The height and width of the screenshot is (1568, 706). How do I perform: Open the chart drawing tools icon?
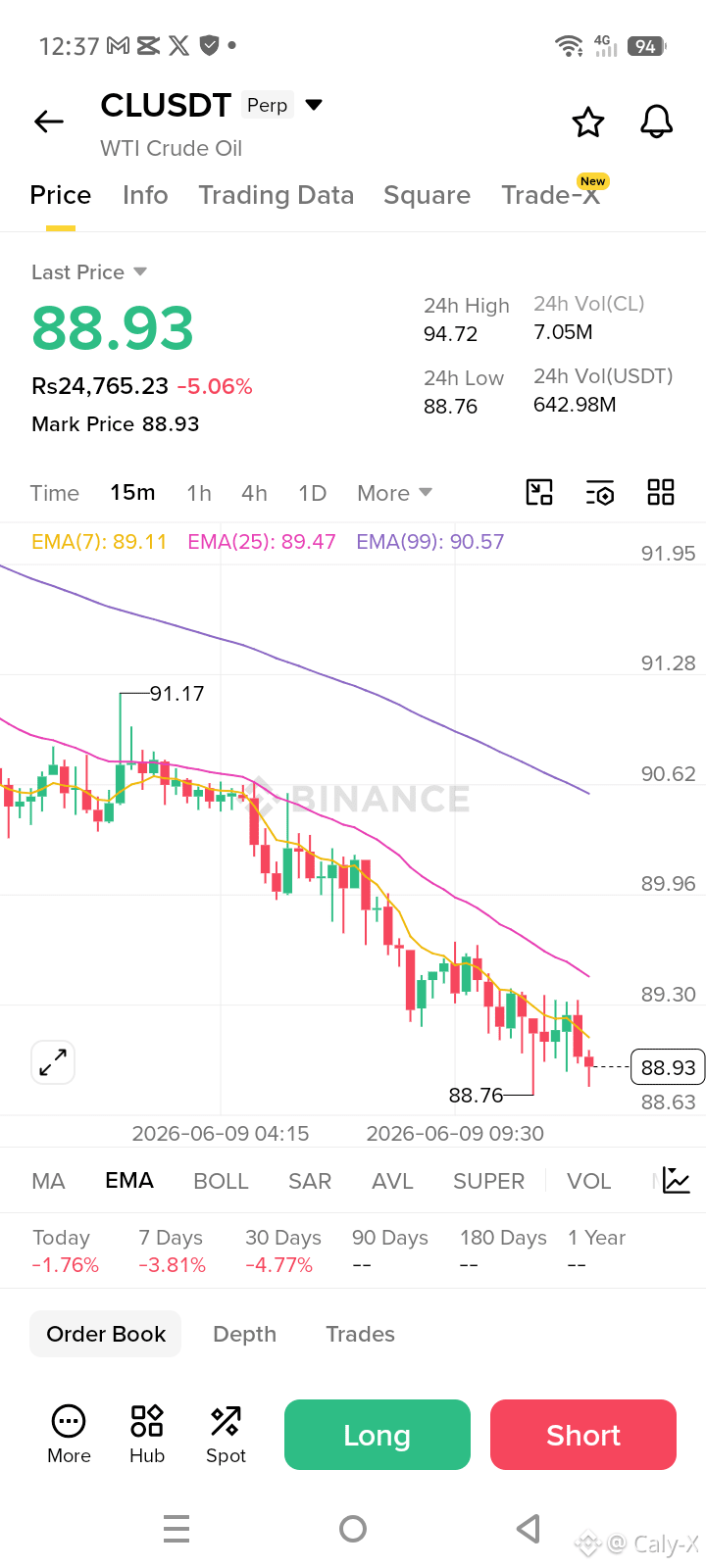[539, 492]
